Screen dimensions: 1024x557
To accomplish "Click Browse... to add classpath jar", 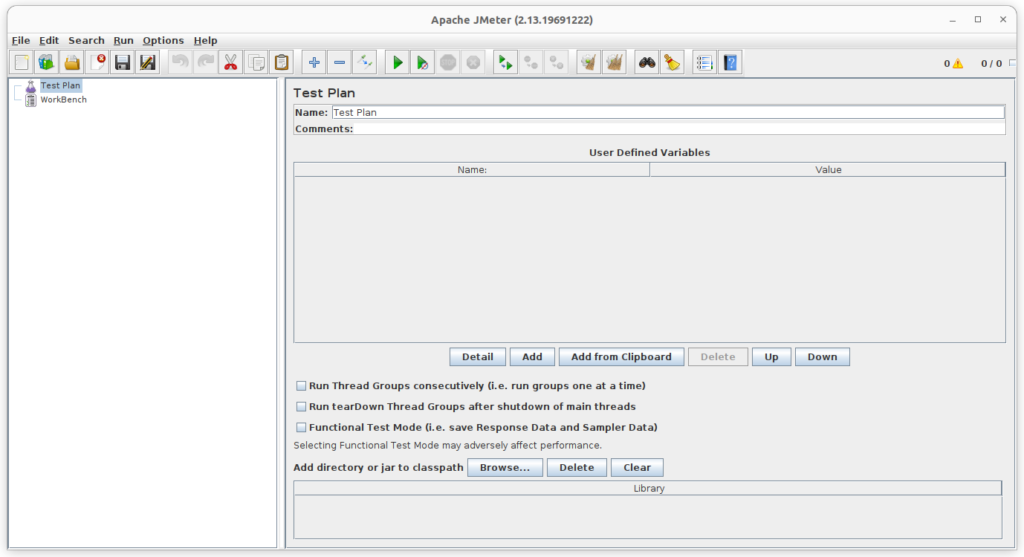I will point(505,468).
